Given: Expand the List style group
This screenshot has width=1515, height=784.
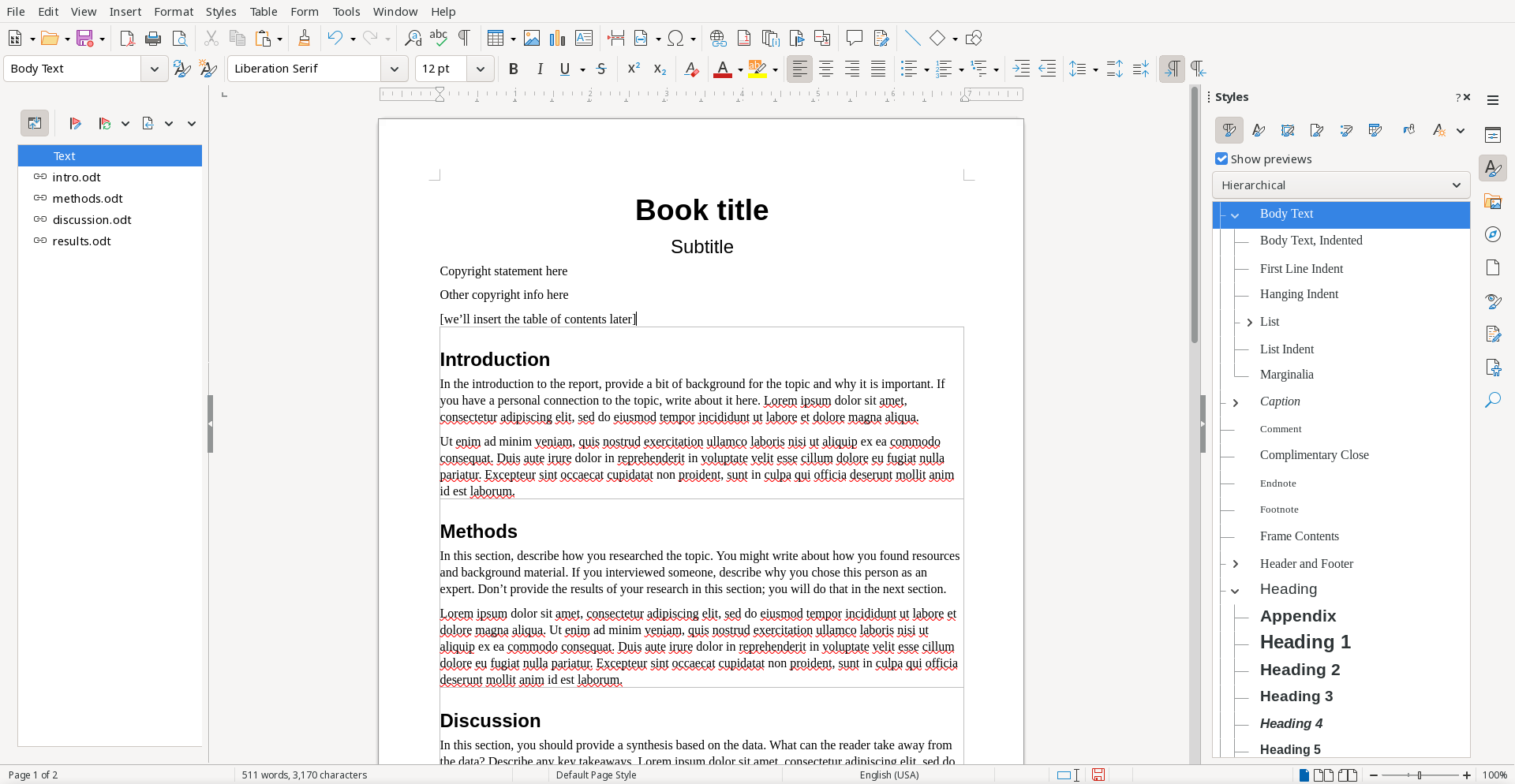Looking at the screenshot, I should [1249, 322].
